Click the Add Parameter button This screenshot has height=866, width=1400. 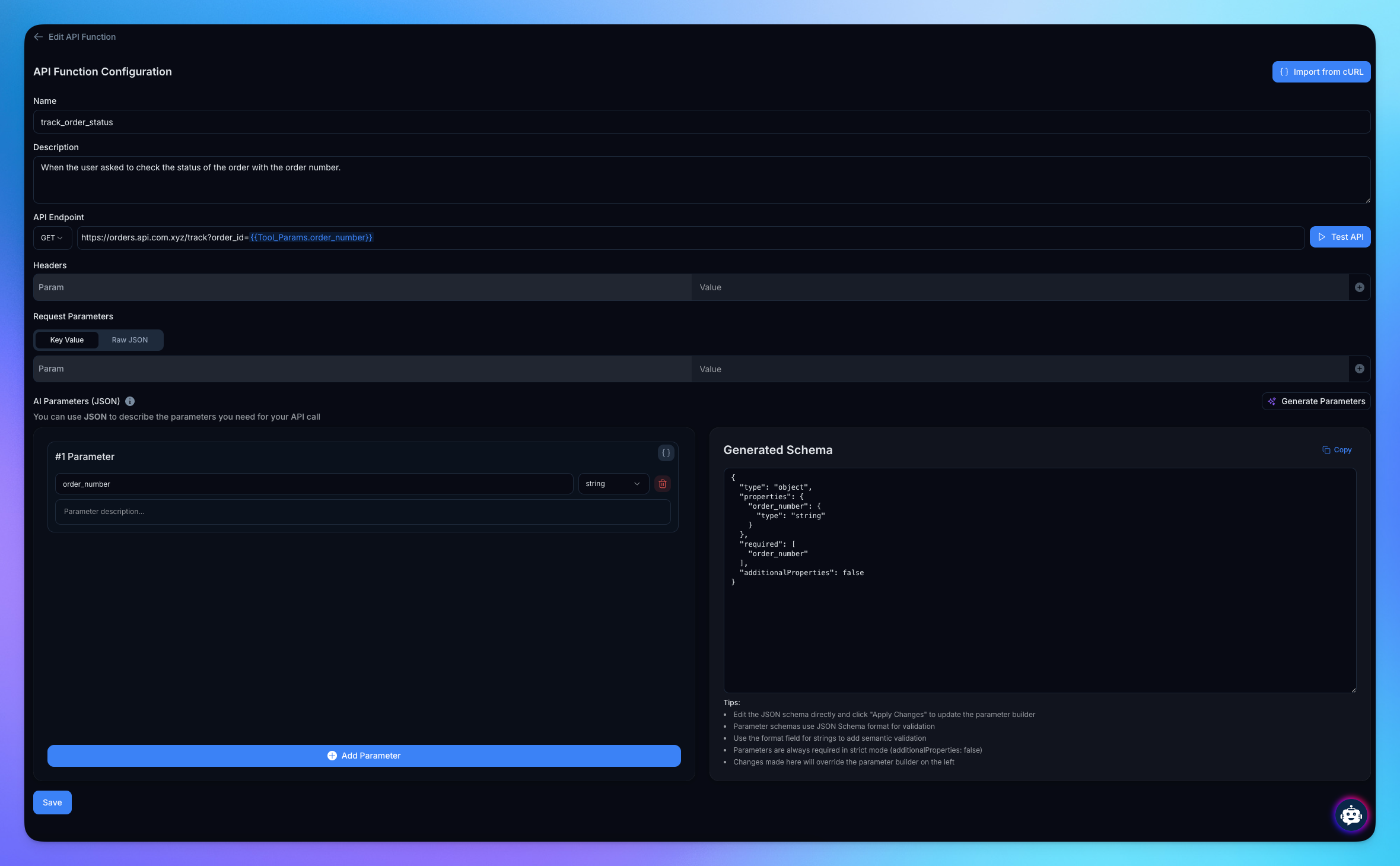364,756
